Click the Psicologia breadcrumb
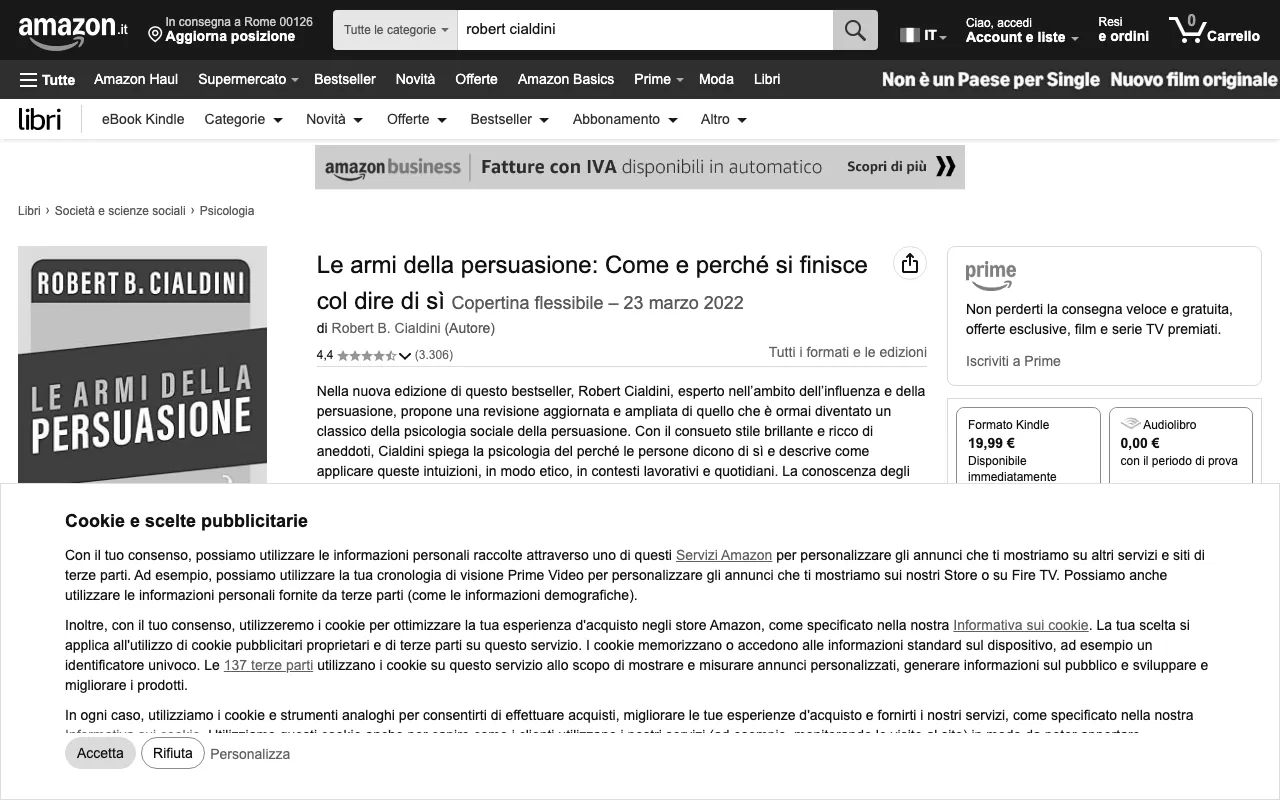This screenshot has width=1280, height=800. pyautogui.click(x=227, y=211)
